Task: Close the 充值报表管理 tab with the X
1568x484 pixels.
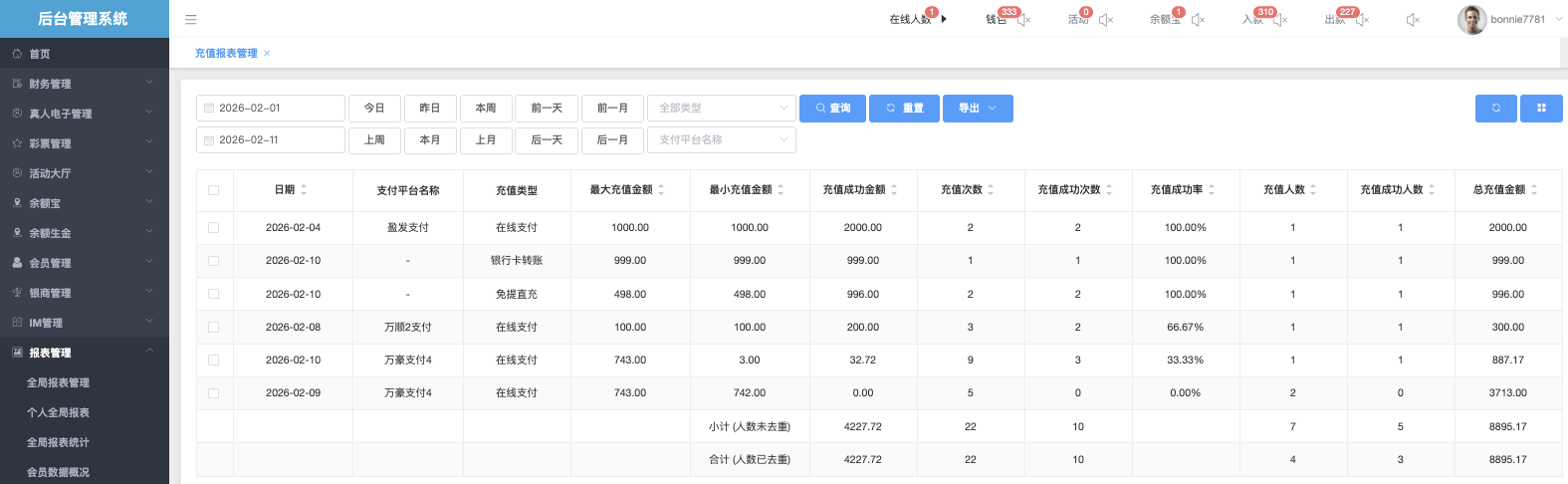Action: pos(267,54)
